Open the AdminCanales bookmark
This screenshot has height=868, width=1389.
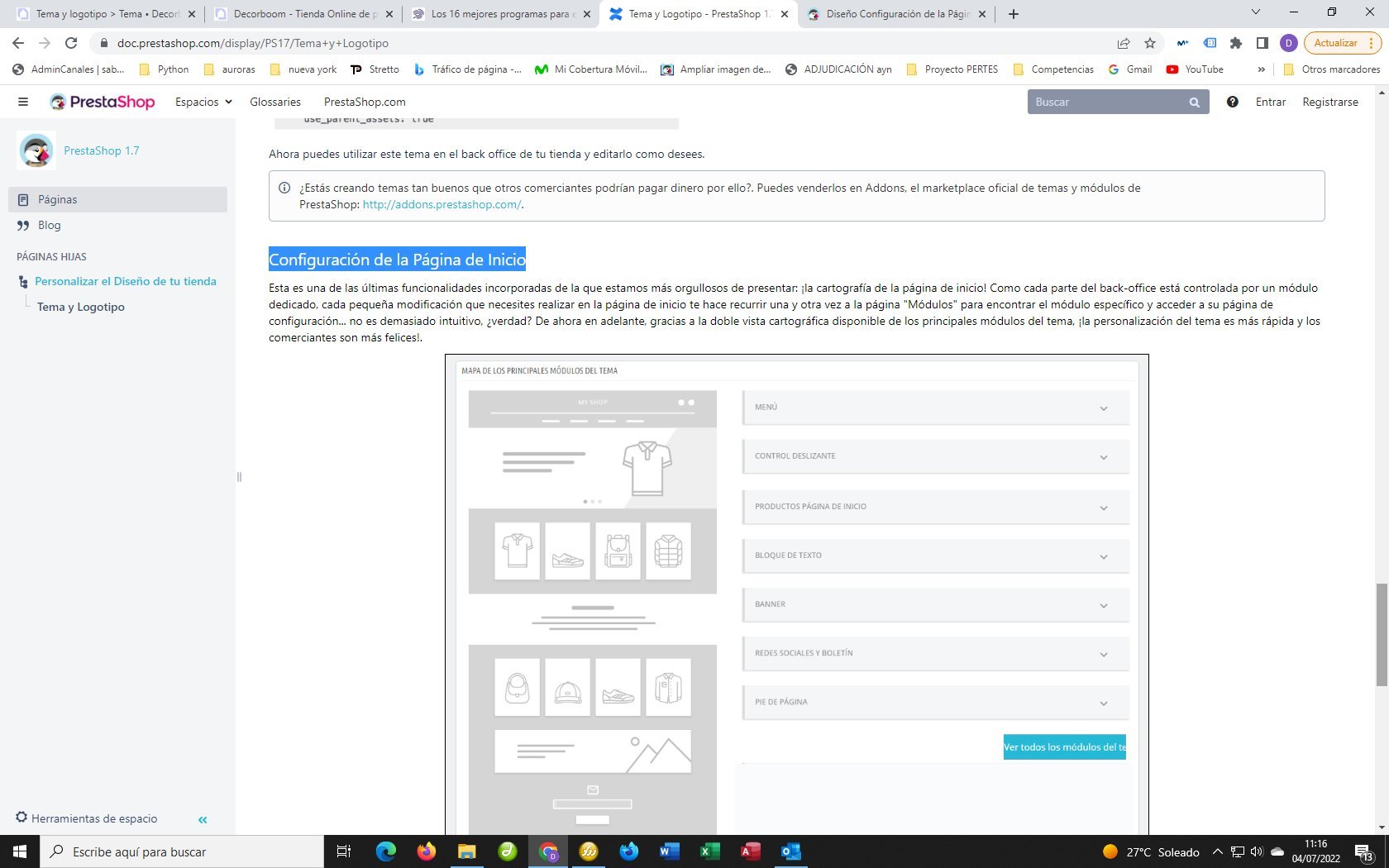coord(69,69)
